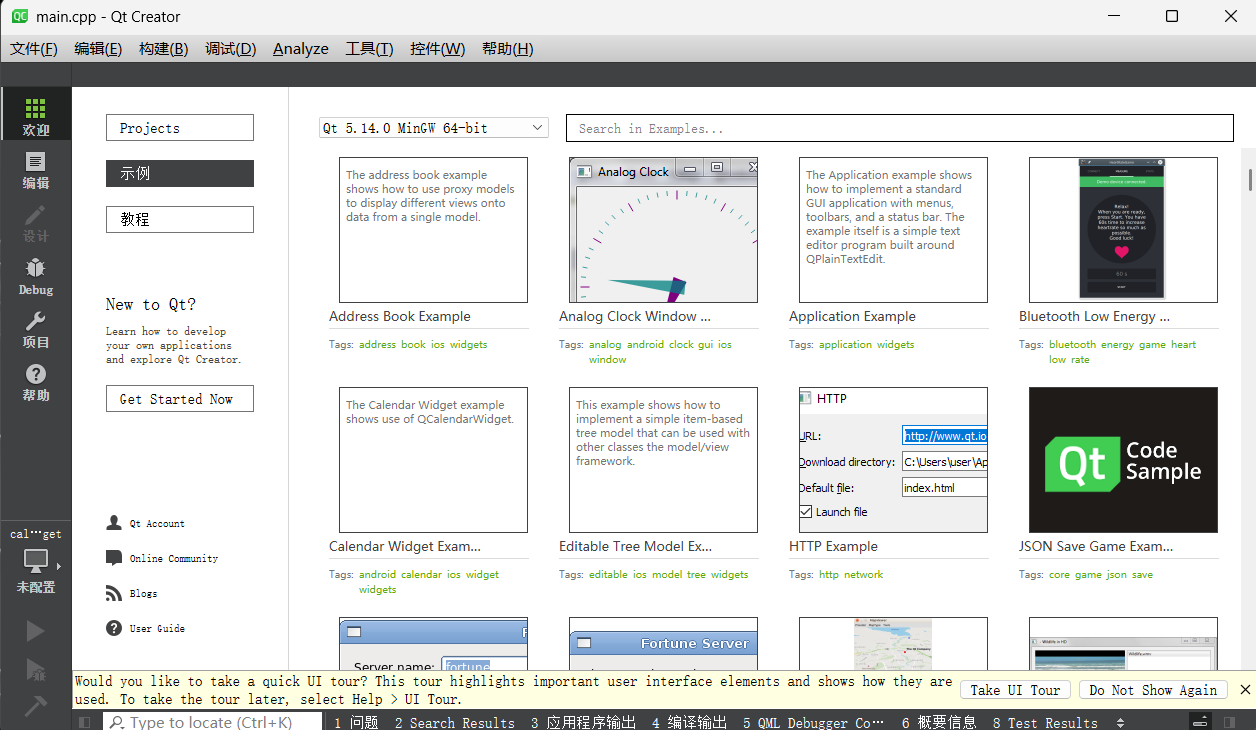Screen dimensions: 1256x730
Task: Open the 4 编译输出 pane
Action: (x=689, y=722)
